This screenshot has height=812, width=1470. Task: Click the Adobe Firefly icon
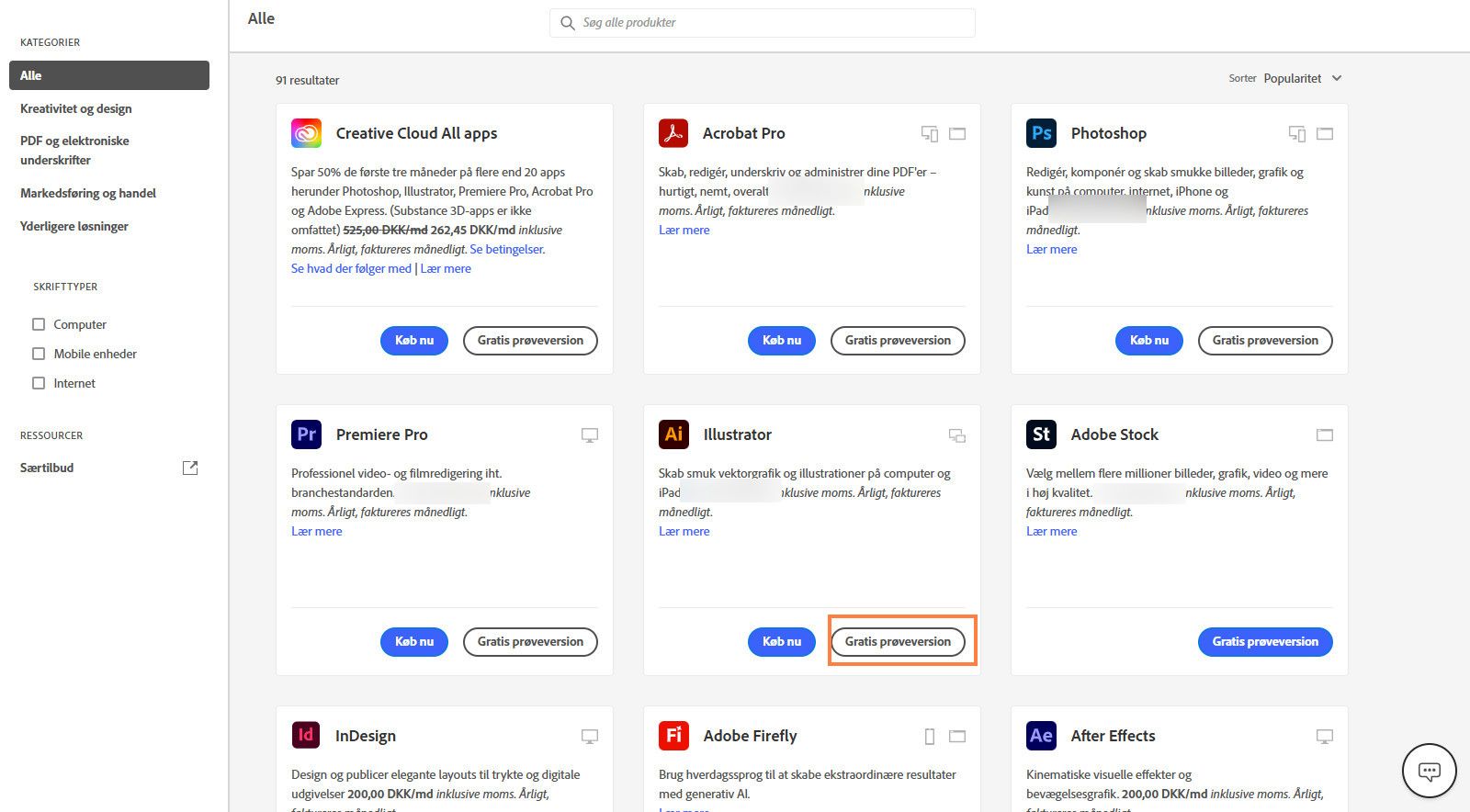click(673, 736)
